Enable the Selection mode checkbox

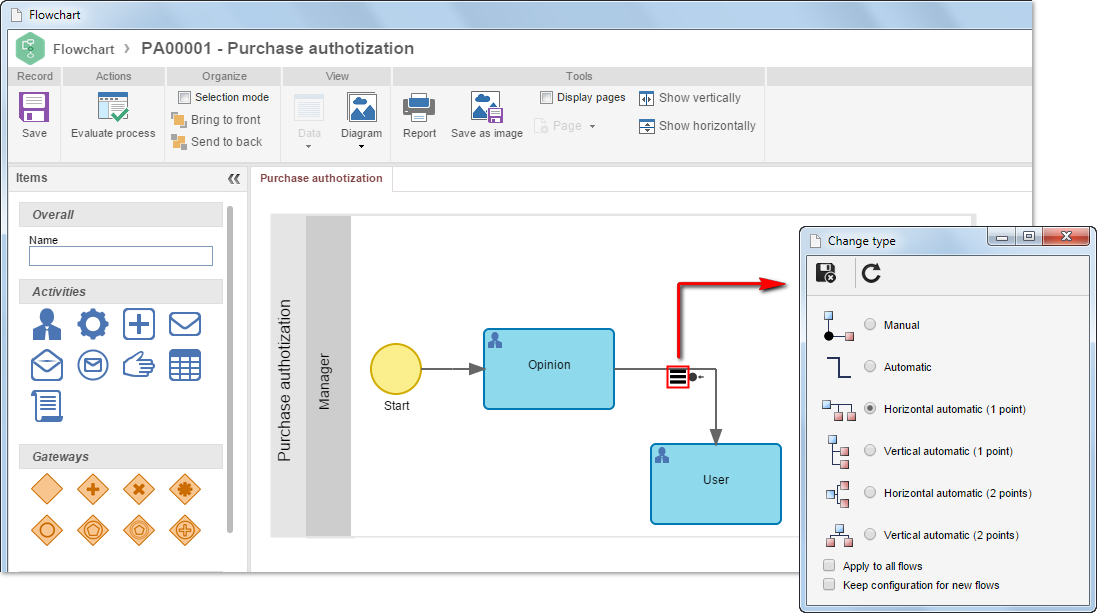(x=184, y=97)
